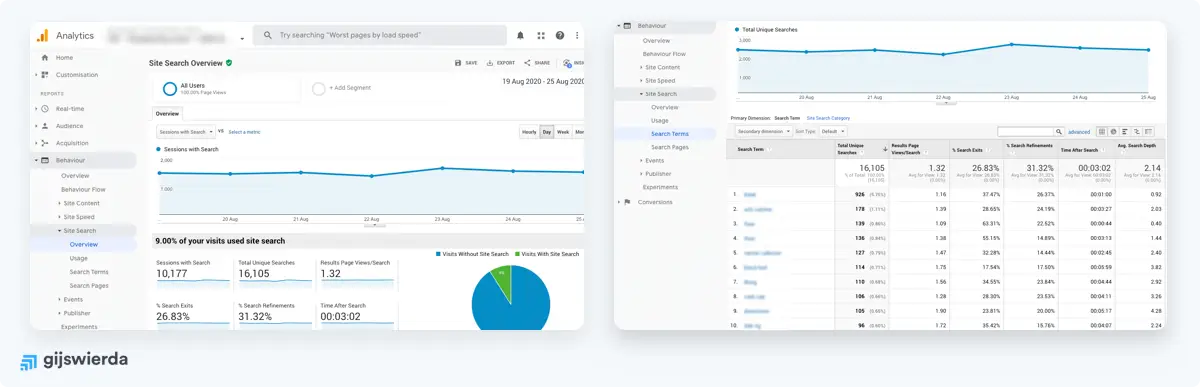The height and width of the screenshot is (387, 1200).
Task: Select the All Users segment circle
Action: (x=170, y=89)
